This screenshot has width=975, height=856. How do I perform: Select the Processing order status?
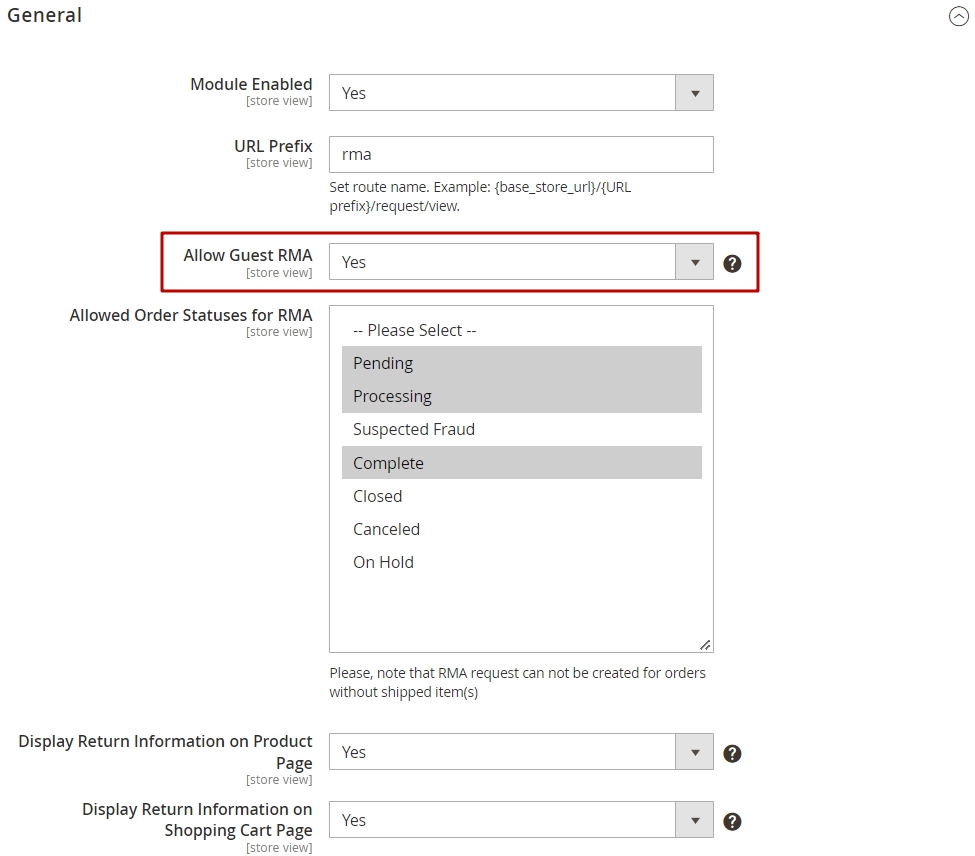coord(522,396)
